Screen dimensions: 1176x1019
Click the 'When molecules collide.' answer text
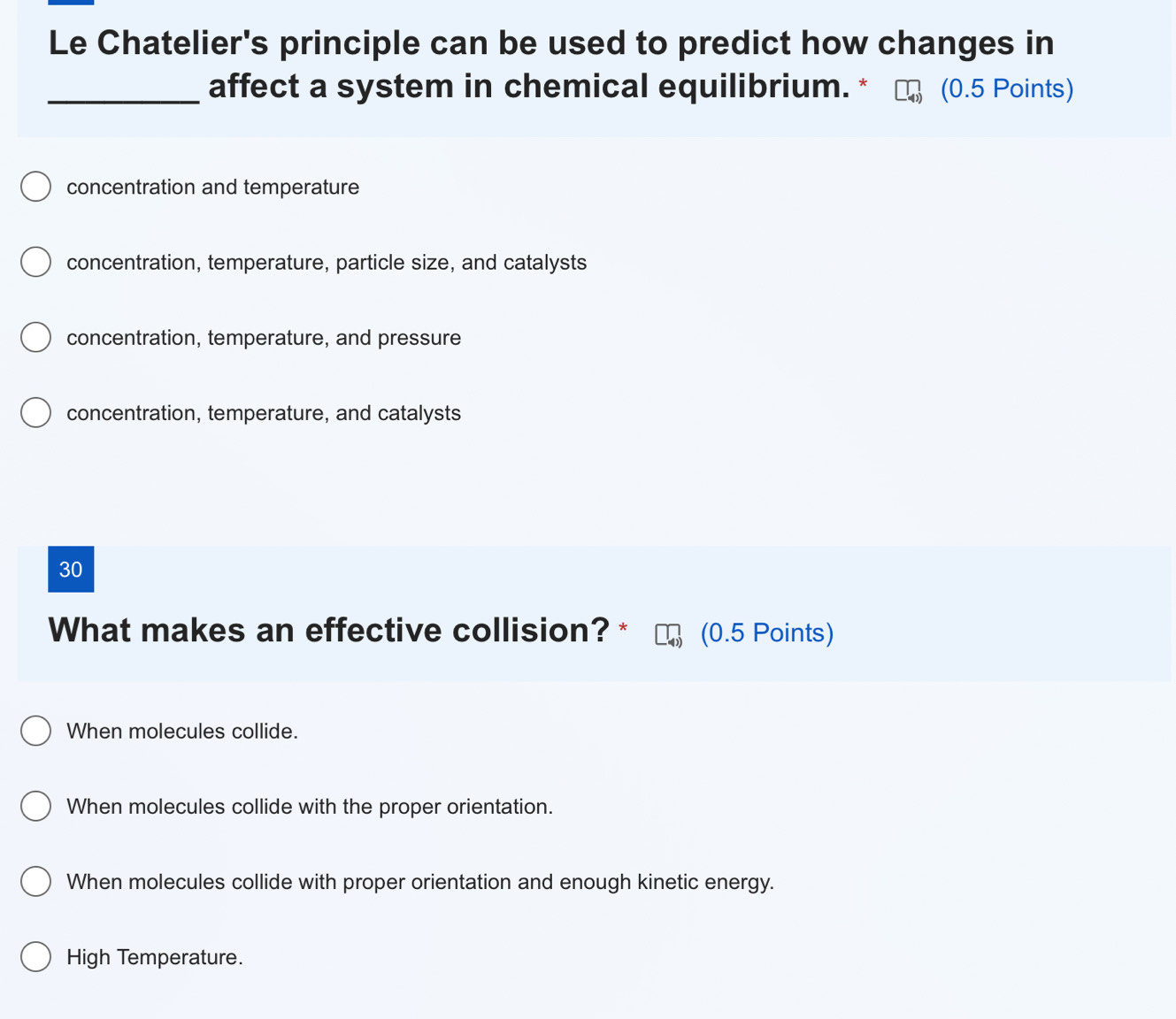pos(182,732)
